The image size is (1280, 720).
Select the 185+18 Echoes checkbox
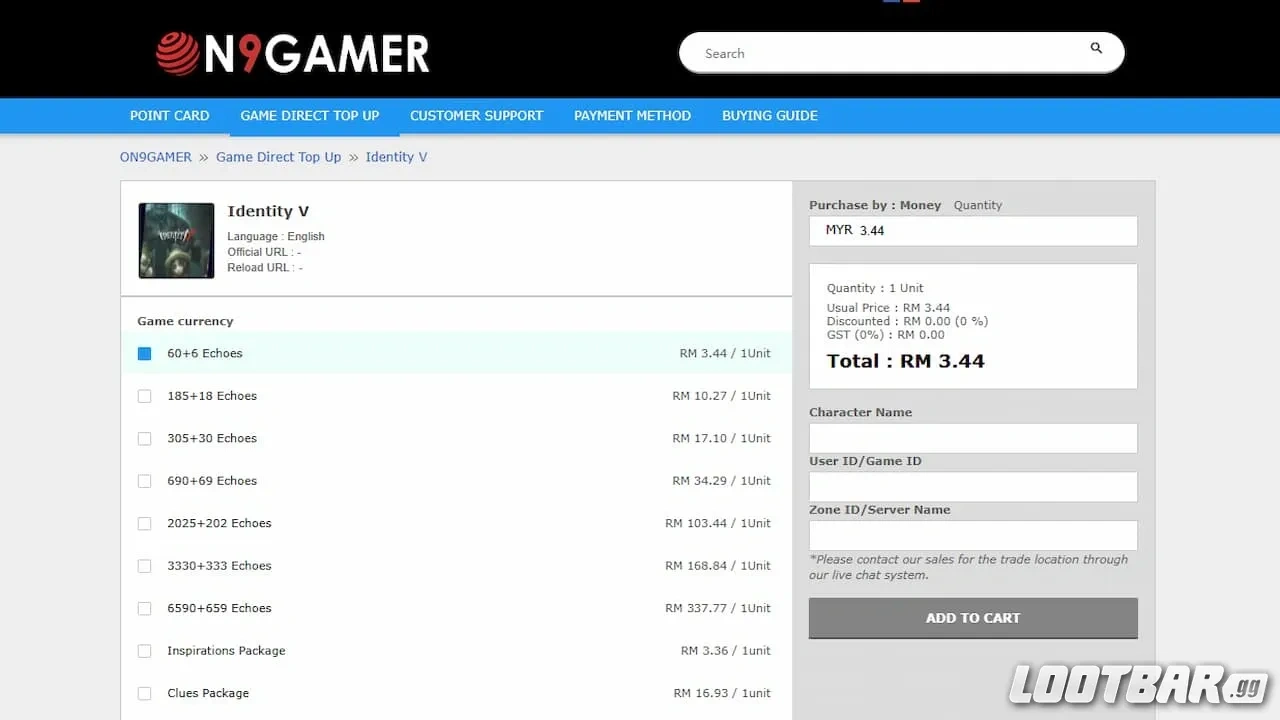point(145,396)
